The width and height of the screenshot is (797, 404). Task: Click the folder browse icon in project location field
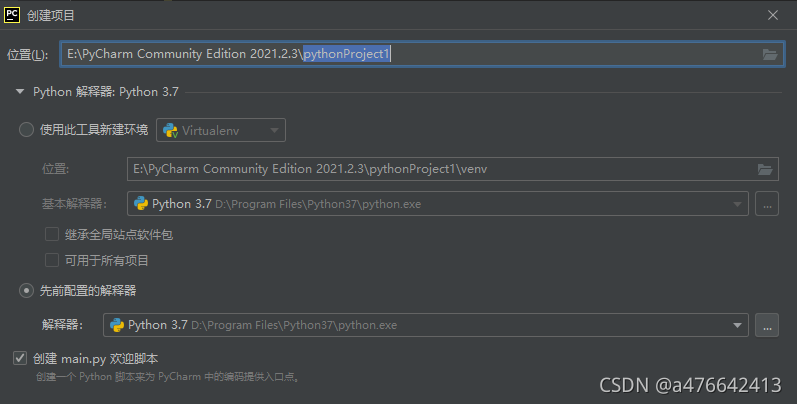(x=770, y=54)
